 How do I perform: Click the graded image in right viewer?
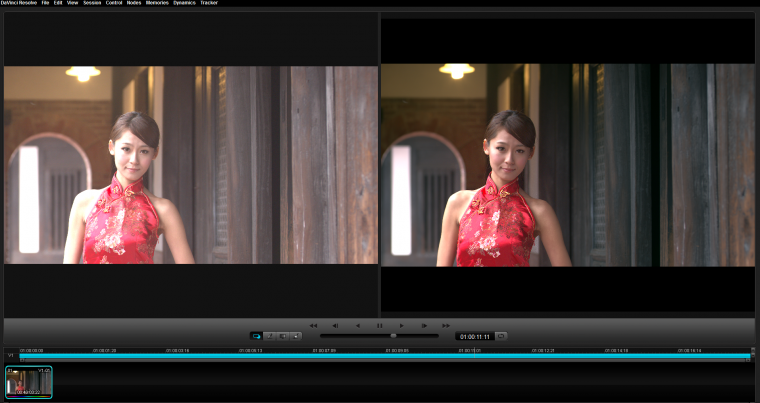pos(568,165)
